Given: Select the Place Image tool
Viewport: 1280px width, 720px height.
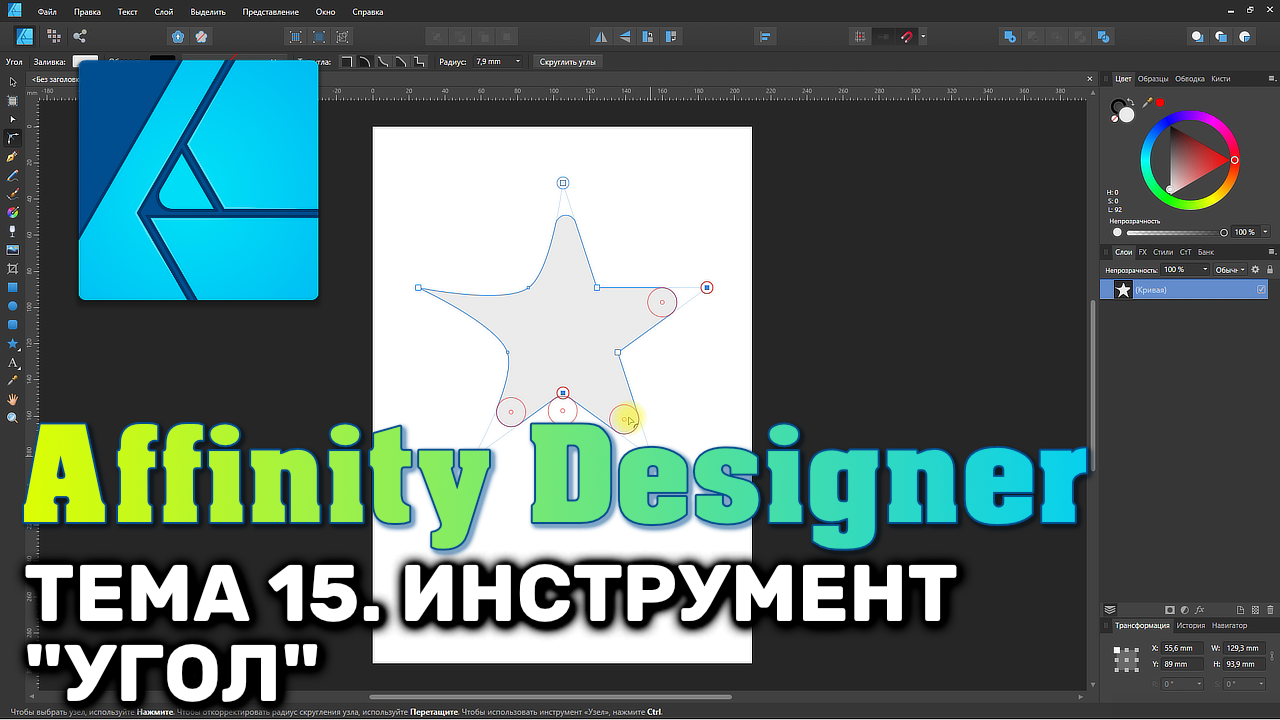Looking at the screenshot, I should tap(13, 250).
